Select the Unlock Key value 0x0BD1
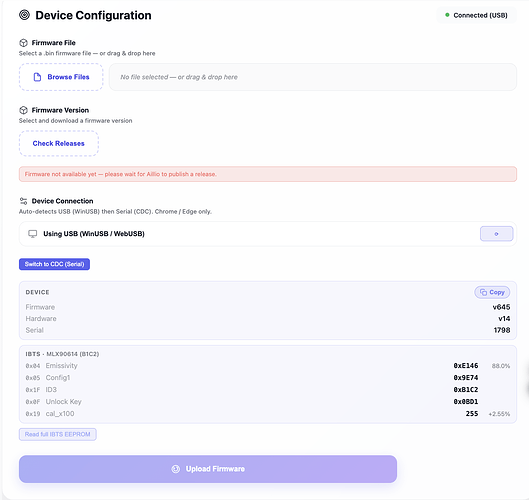The width and height of the screenshot is (529, 500). tap(466, 401)
